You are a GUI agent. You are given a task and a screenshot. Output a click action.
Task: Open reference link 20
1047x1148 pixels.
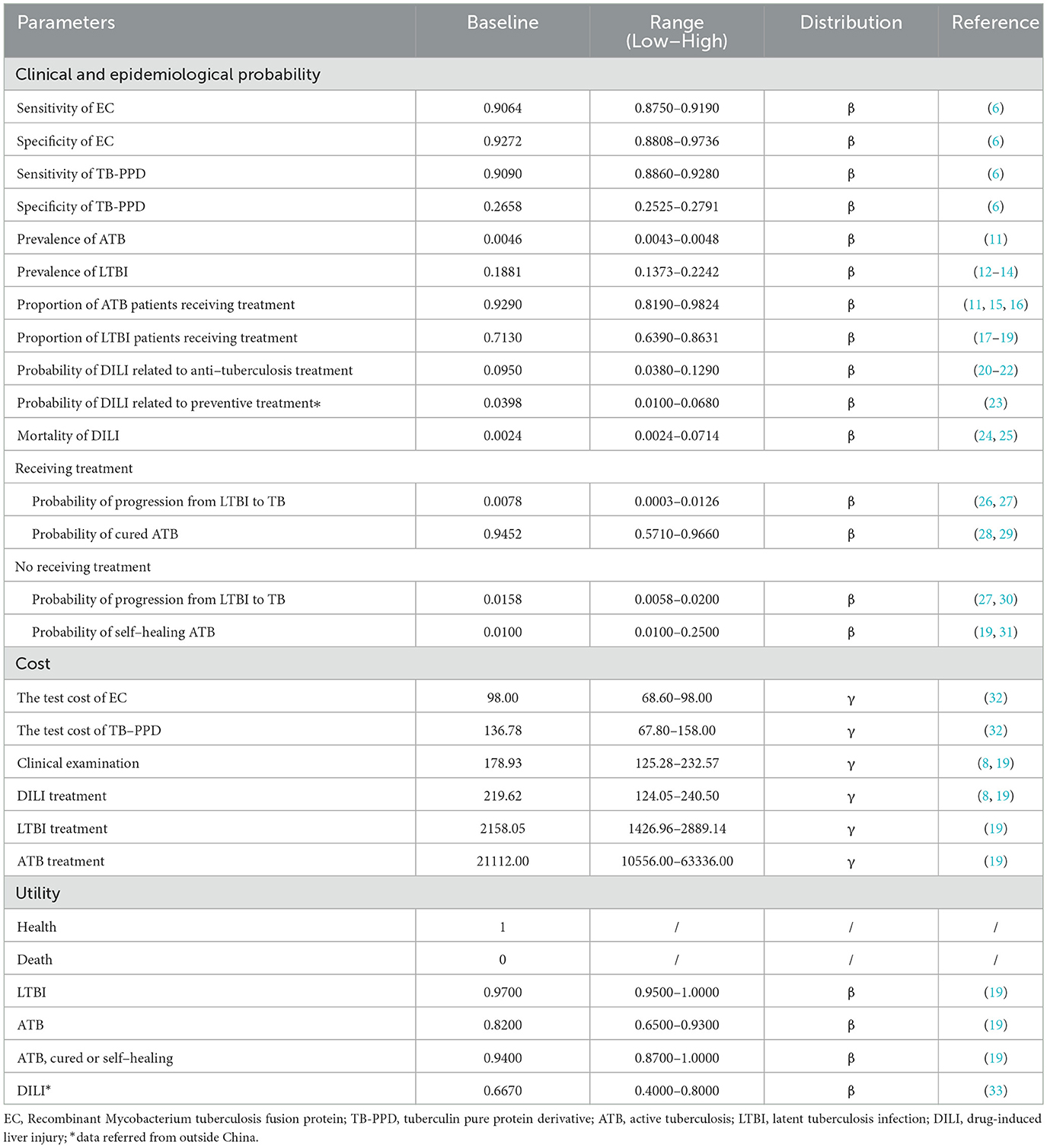coord(985,370)
